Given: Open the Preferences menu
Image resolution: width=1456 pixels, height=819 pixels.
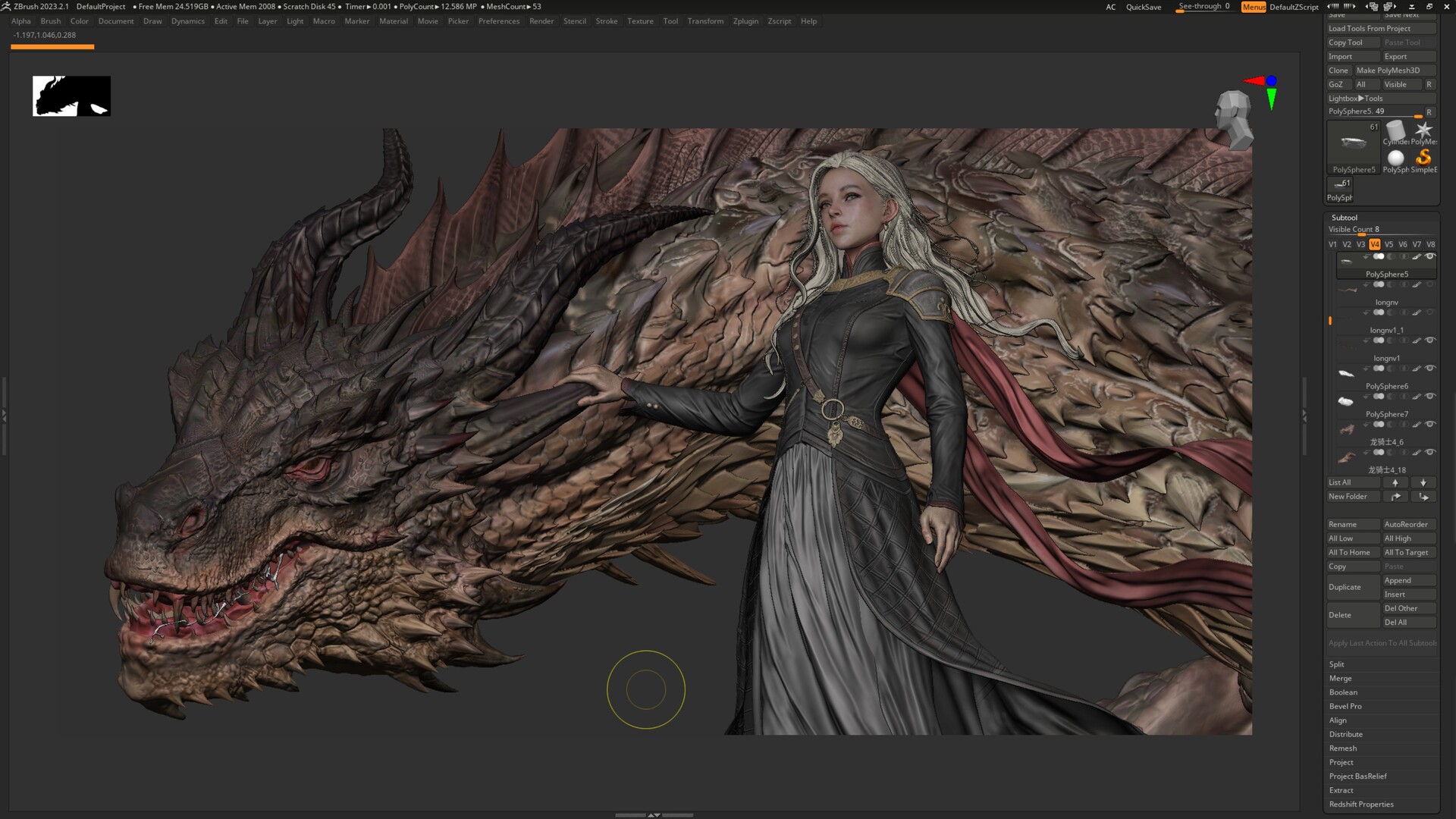Looking at the screenshot, I should pos(499,21).
